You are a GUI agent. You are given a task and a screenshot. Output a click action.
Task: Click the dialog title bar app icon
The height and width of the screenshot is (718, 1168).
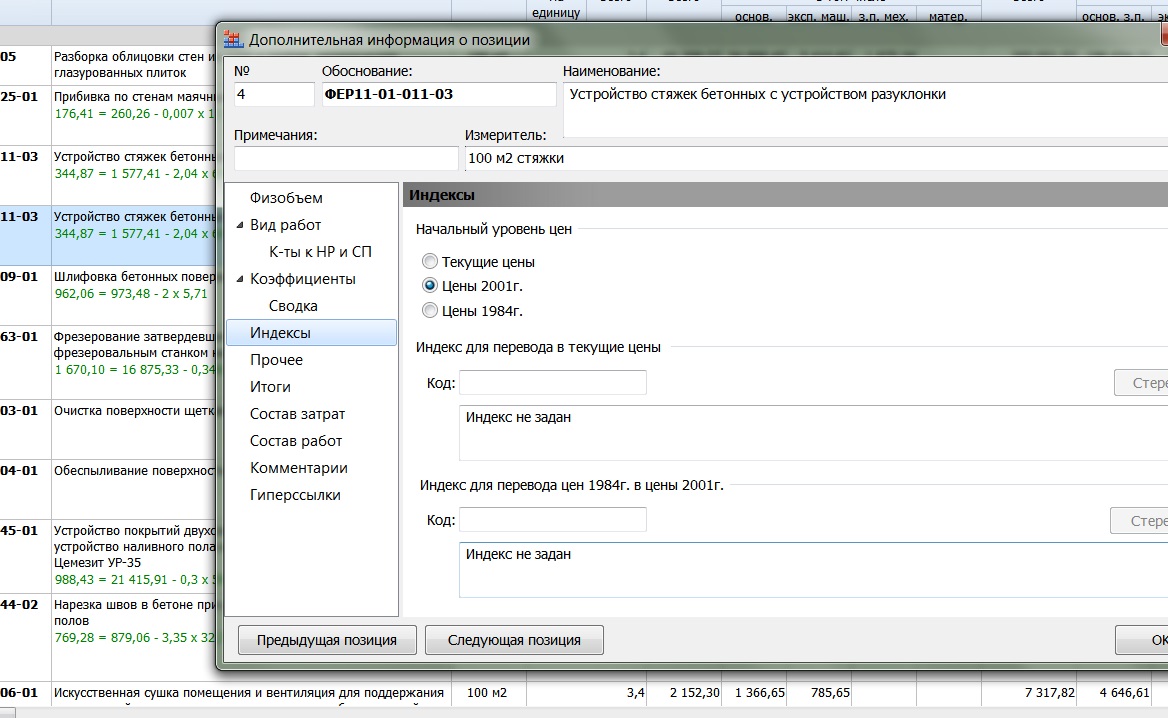click(233, 40)
